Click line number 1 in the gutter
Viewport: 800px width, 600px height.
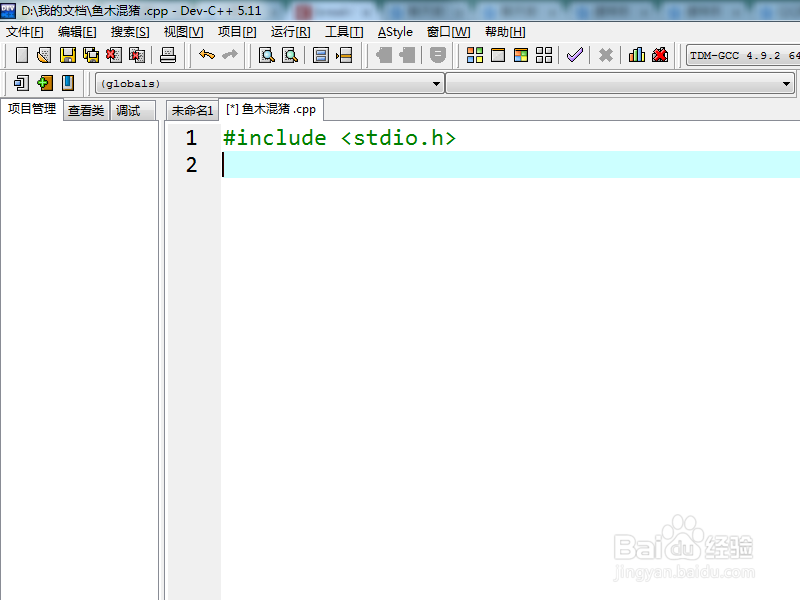(x=191, y=138)
